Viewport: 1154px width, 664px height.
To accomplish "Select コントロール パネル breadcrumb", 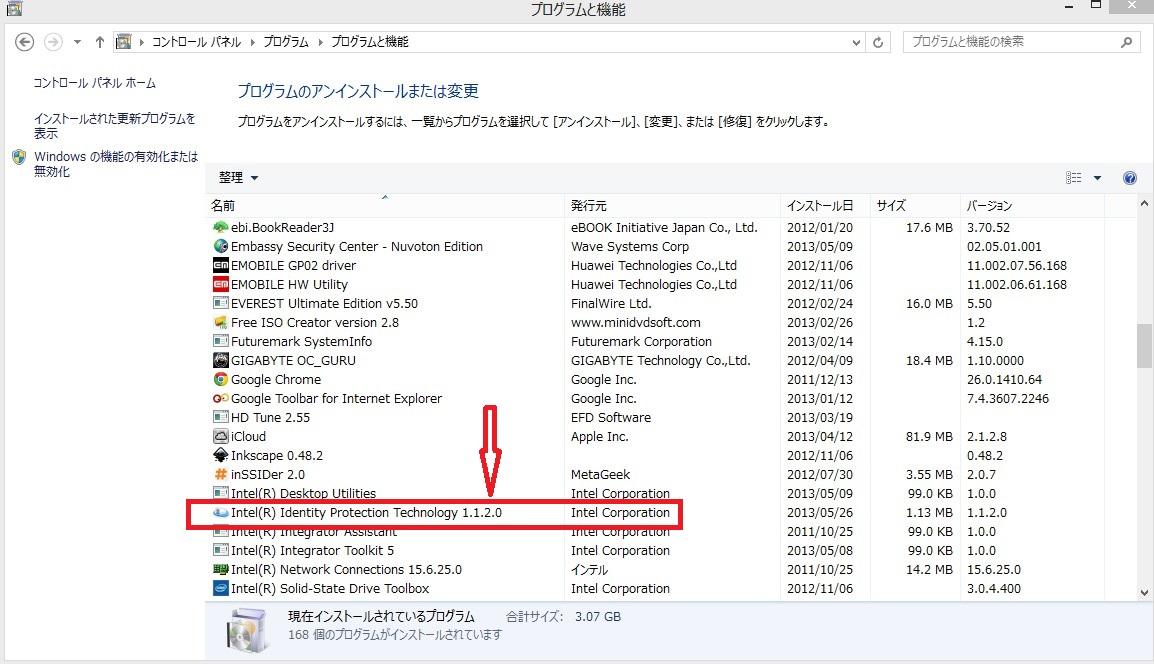I will coord(196,42).
